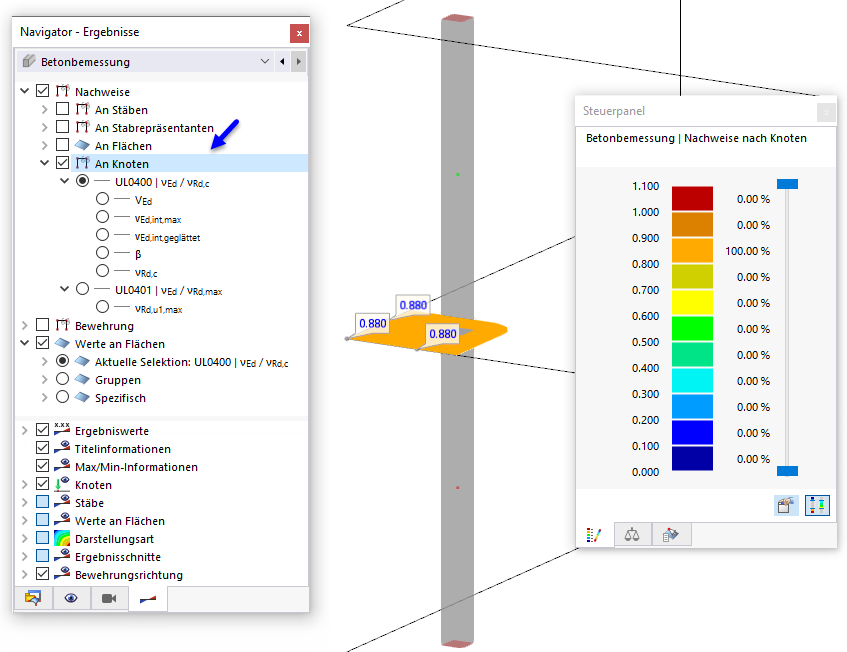Click the Ergebnisschnitte icon

[x=63, y=556]
